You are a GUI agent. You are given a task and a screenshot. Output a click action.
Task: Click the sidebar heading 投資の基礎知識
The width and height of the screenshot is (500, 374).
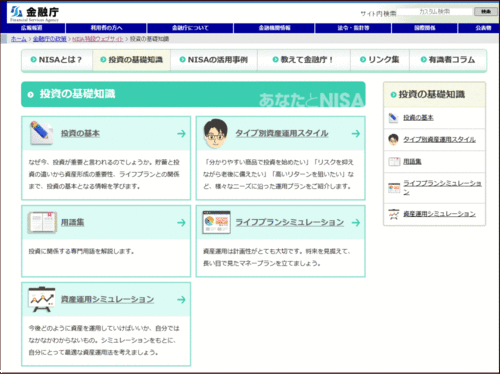coord(431,95)
